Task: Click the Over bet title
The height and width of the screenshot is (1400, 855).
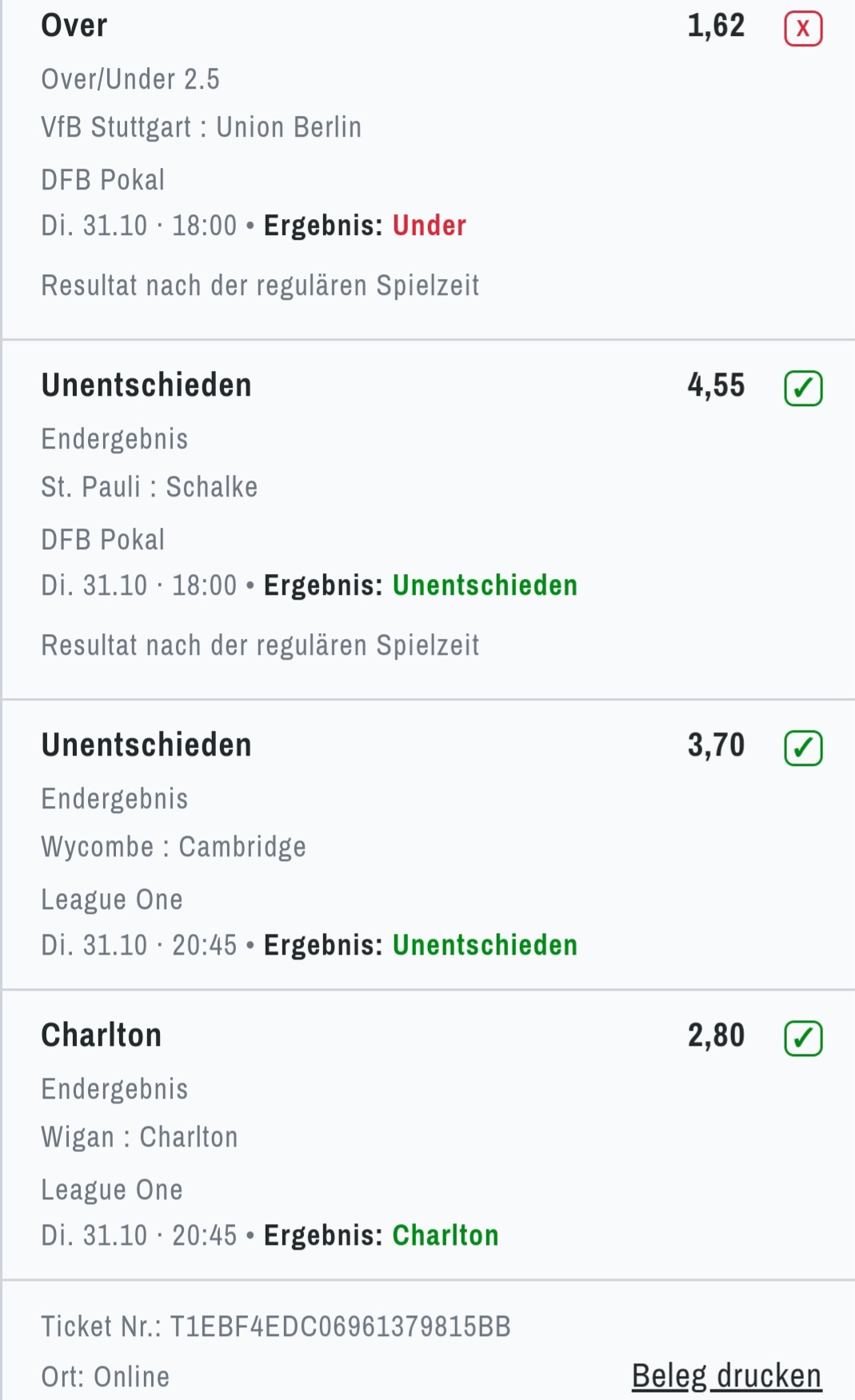Action: 74,26
